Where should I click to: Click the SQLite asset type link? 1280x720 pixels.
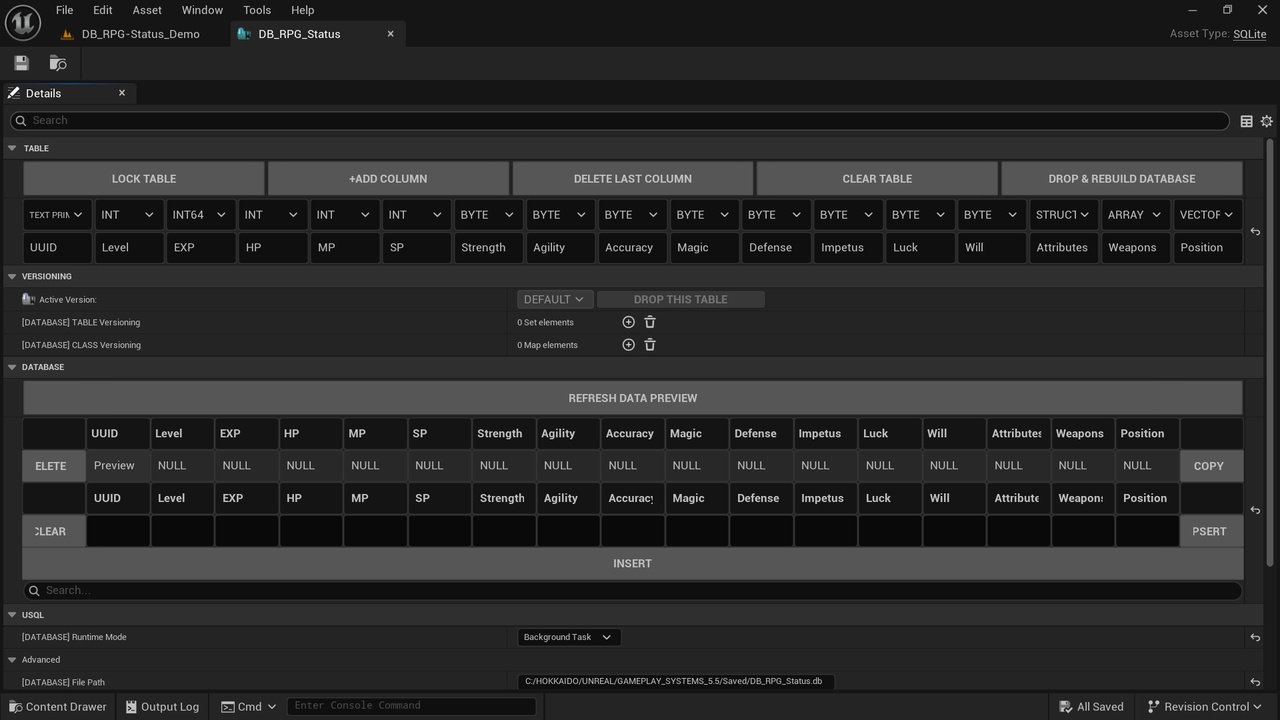click(1250, 34)
